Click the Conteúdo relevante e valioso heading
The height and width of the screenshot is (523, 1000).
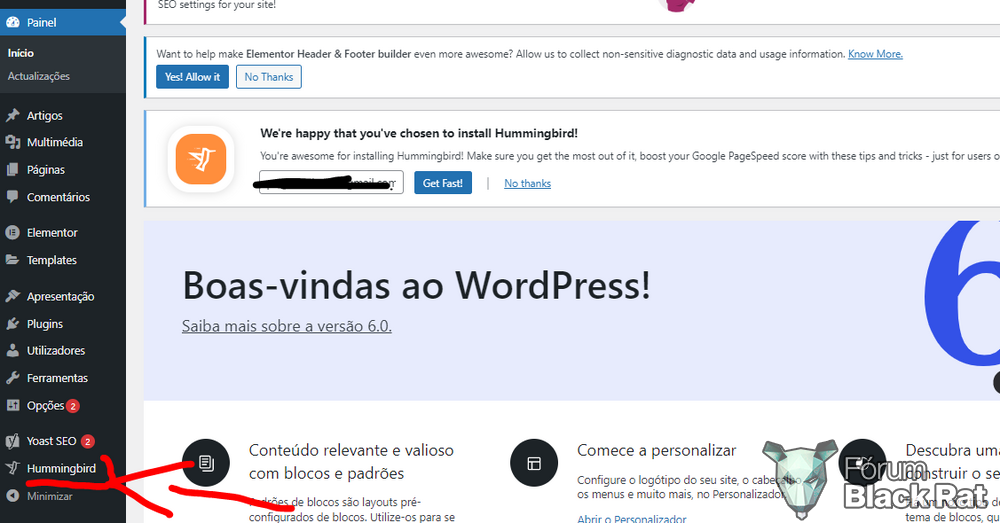coord(351,462)
